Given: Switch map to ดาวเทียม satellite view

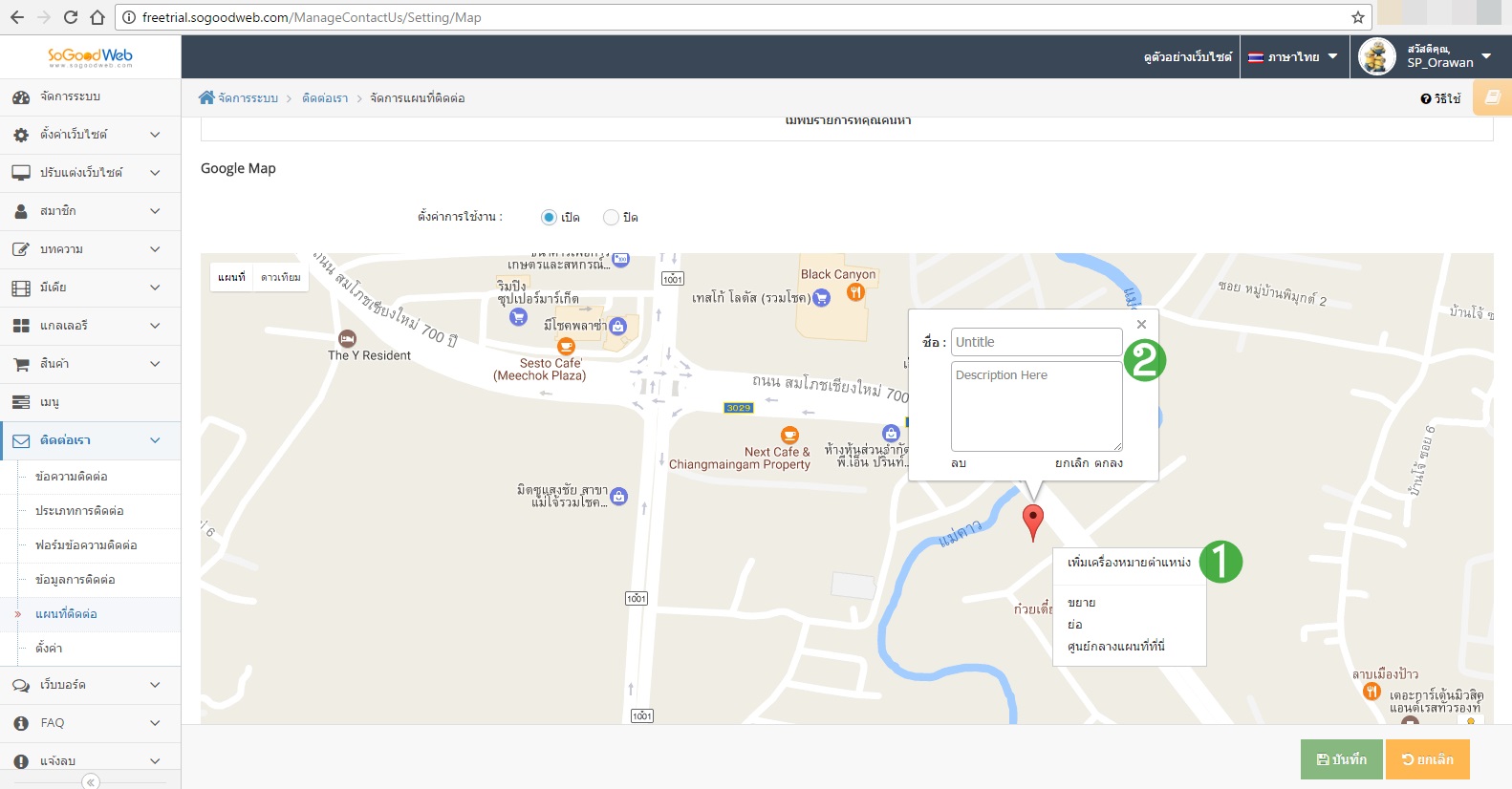Looking at the screenshot, I should [281, 277].
